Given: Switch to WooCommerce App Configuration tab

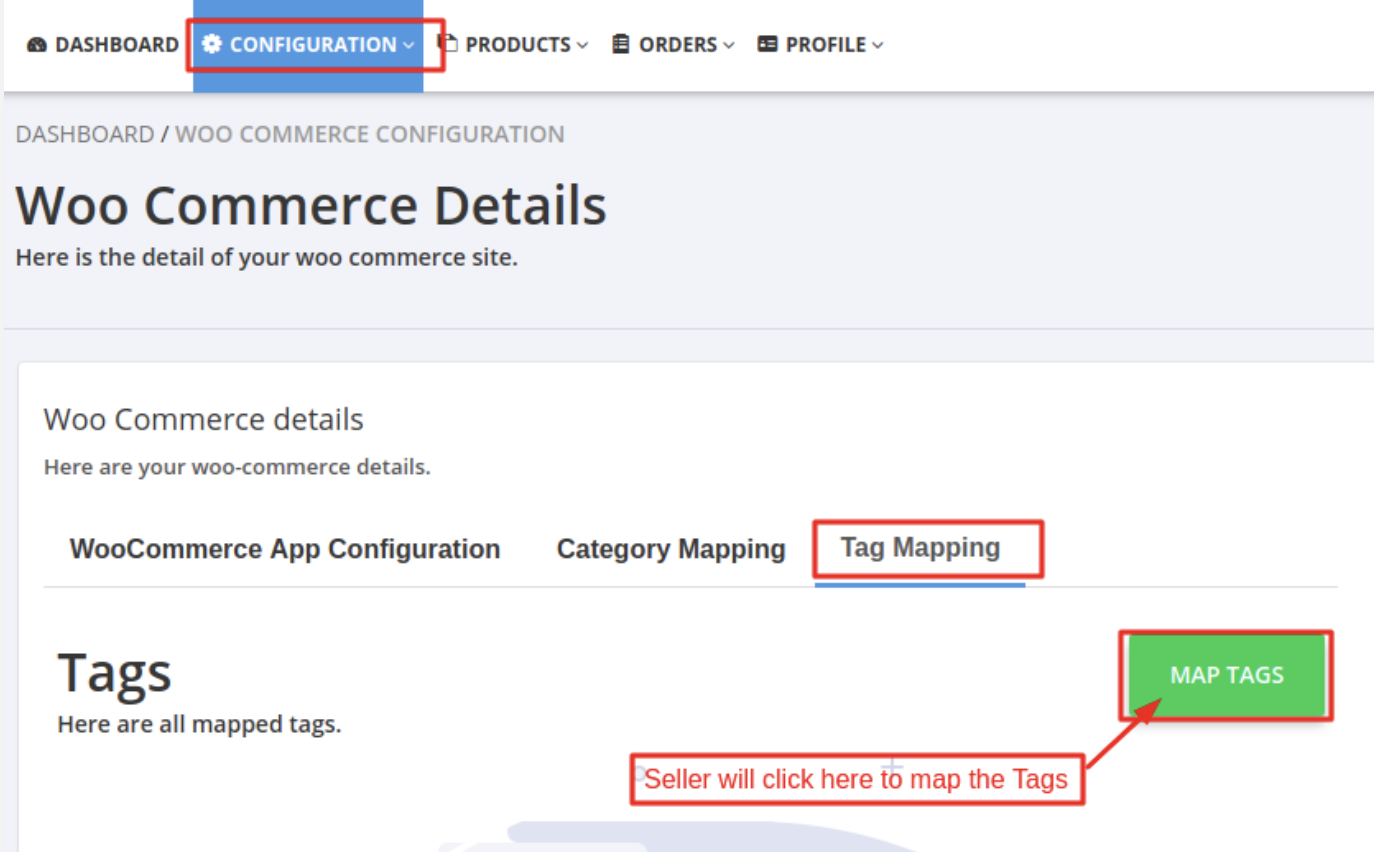Looking at the screenshot, I should point(285,549).
